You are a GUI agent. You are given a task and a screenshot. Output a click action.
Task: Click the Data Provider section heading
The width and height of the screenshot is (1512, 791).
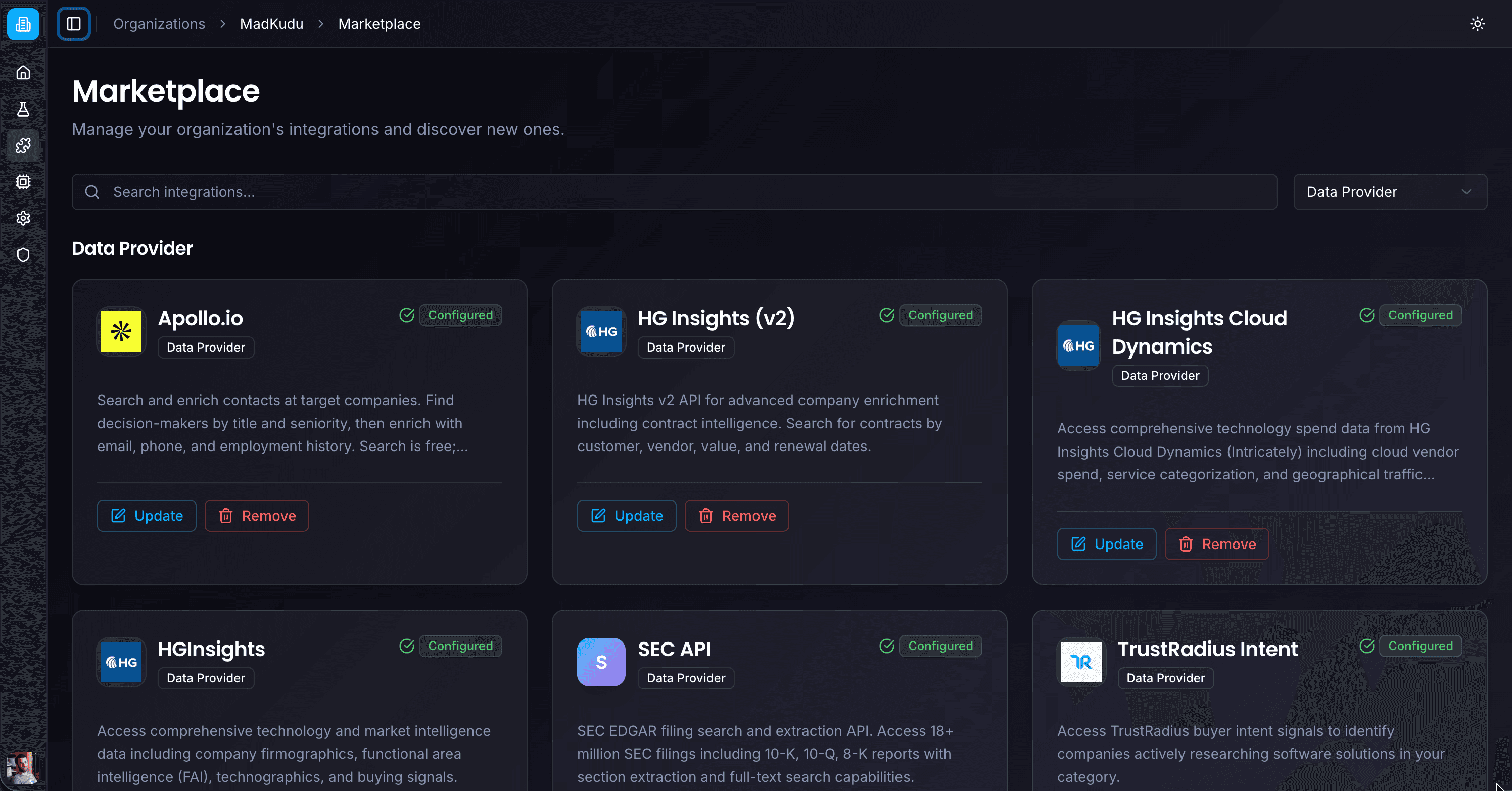pos(132,248)
